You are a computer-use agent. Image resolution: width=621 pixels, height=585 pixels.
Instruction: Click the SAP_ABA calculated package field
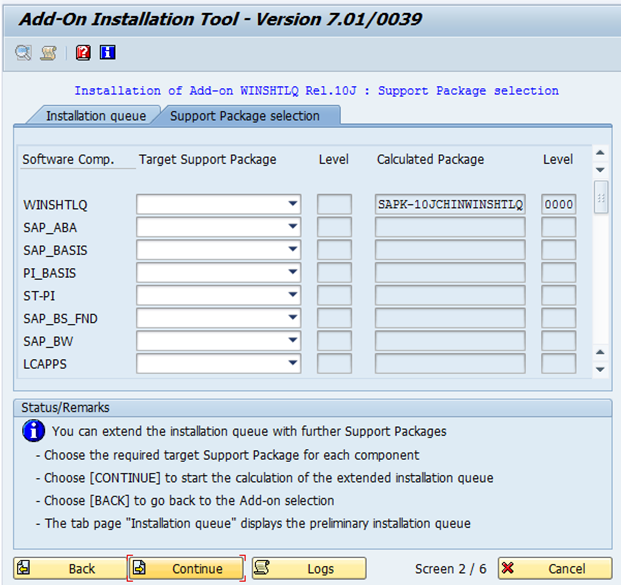(450, 227)
